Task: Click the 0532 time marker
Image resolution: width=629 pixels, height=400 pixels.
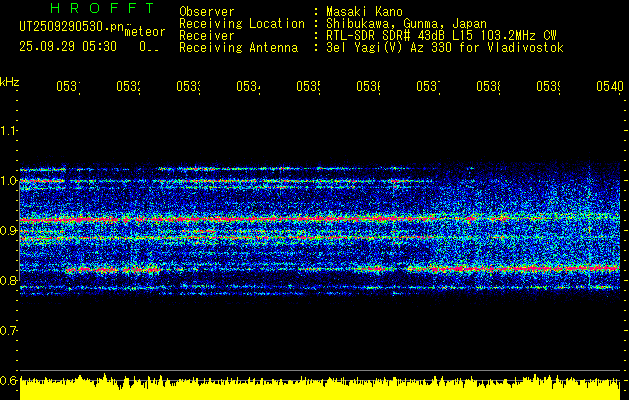Action: click(x=128, y=86)
